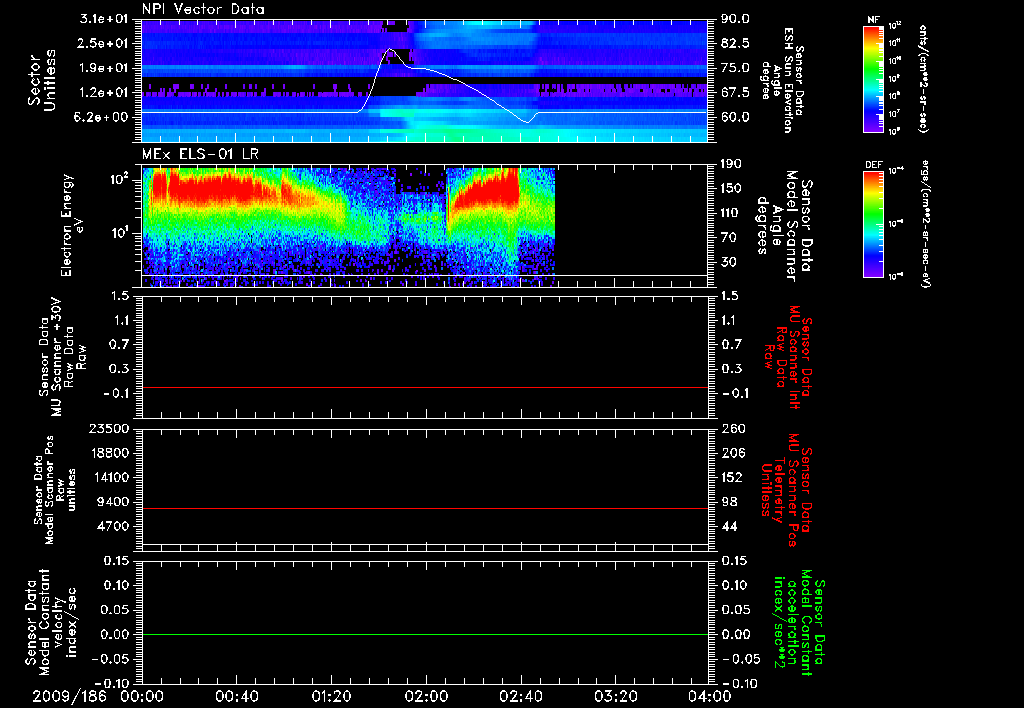Click the '3.1e+01' sector tick label
This screenshot has height=708, width=1024.
pyautogui.click(x=104, y=19)
